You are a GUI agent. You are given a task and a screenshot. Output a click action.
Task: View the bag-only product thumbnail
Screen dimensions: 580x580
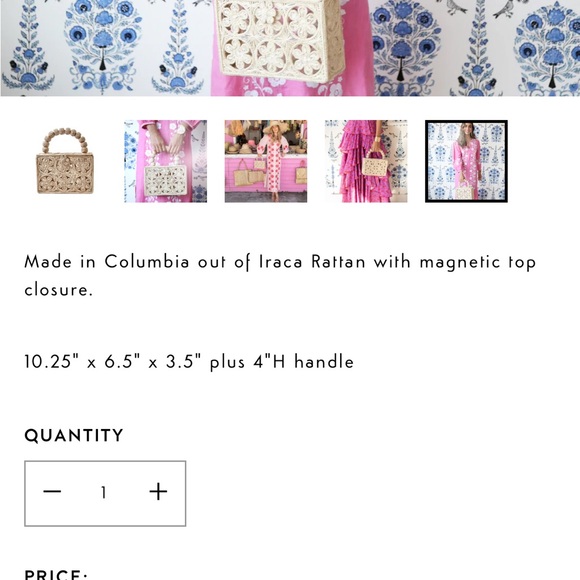tap(65, 161)
